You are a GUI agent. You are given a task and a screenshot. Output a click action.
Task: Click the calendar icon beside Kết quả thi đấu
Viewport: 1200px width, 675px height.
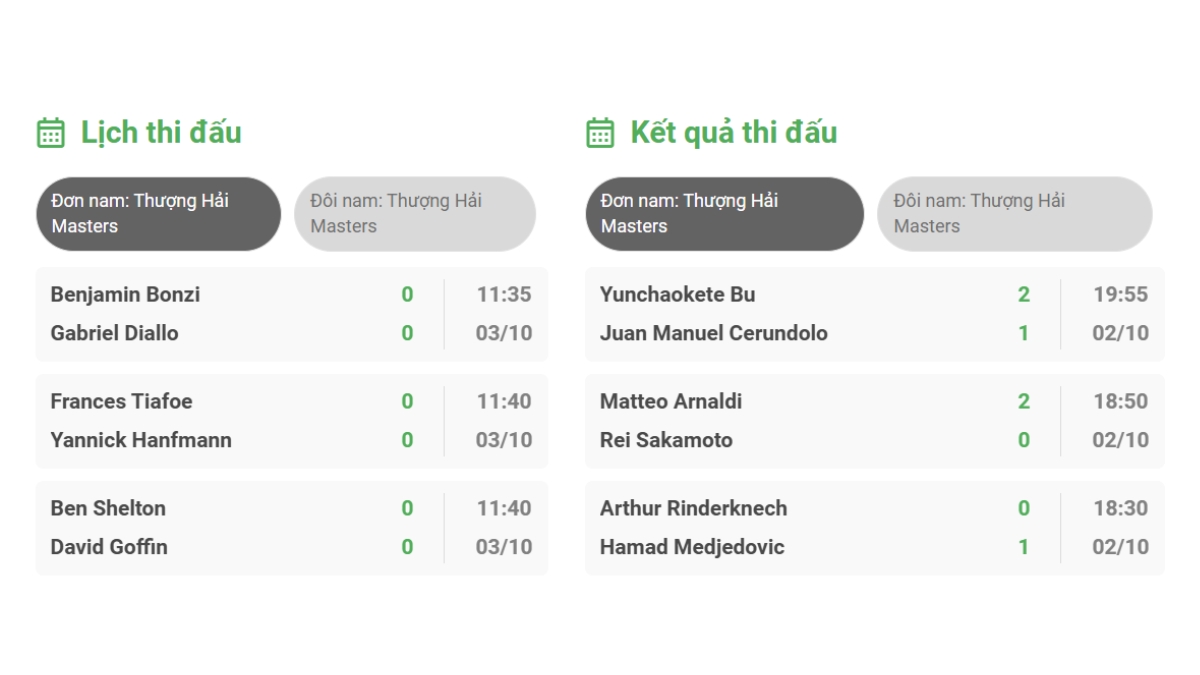tap(600, 133)
